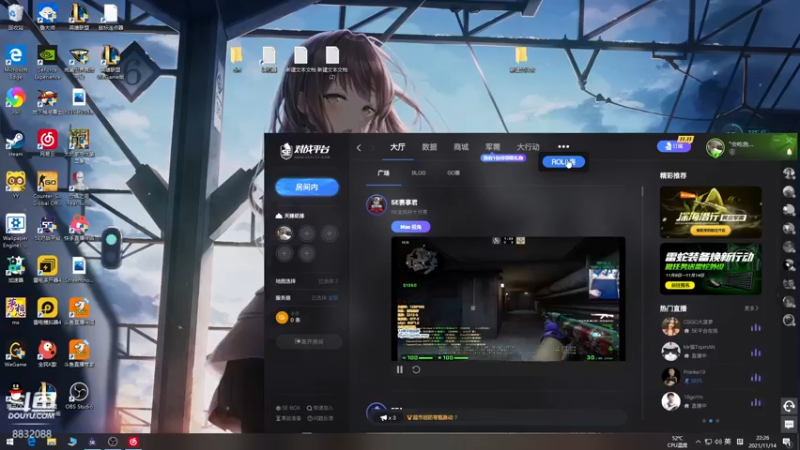
Task: Open the YY desktop shortcut
Action: point(15,185)
